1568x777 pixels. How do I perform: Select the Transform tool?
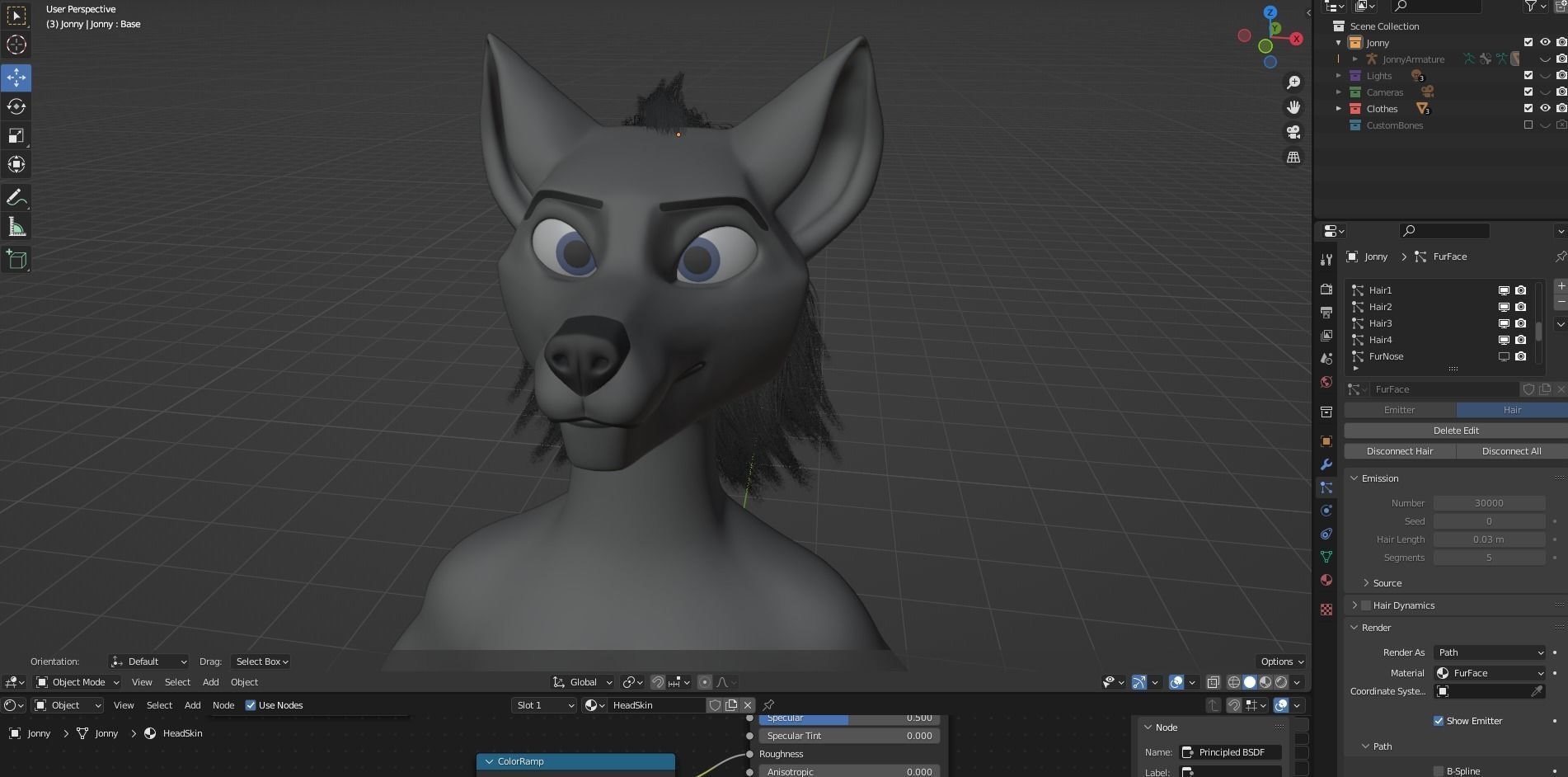(x=16, y=164)
